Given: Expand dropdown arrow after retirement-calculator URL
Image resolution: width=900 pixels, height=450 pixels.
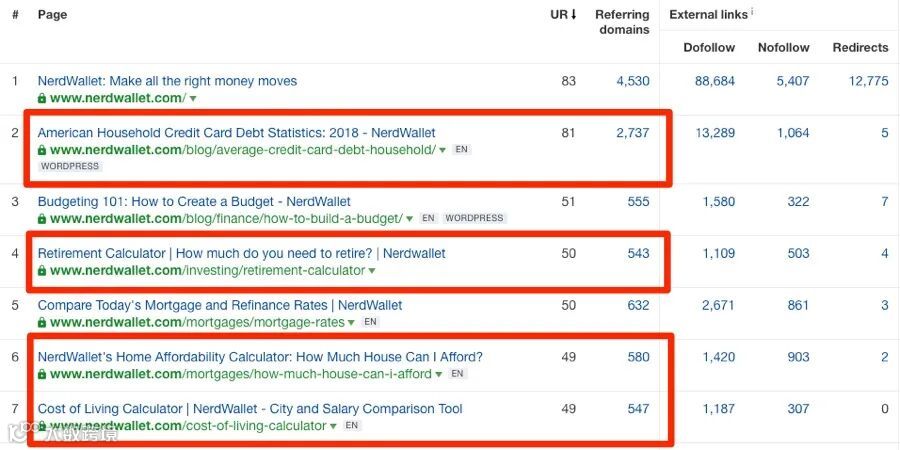Looking at the screenshot, I should click(373, 271).
